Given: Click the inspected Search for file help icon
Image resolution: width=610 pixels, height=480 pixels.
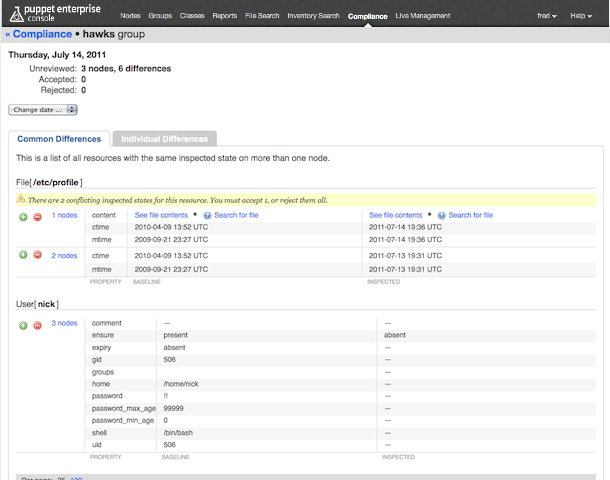Looking at the screenshot, I should pos(441,215).
